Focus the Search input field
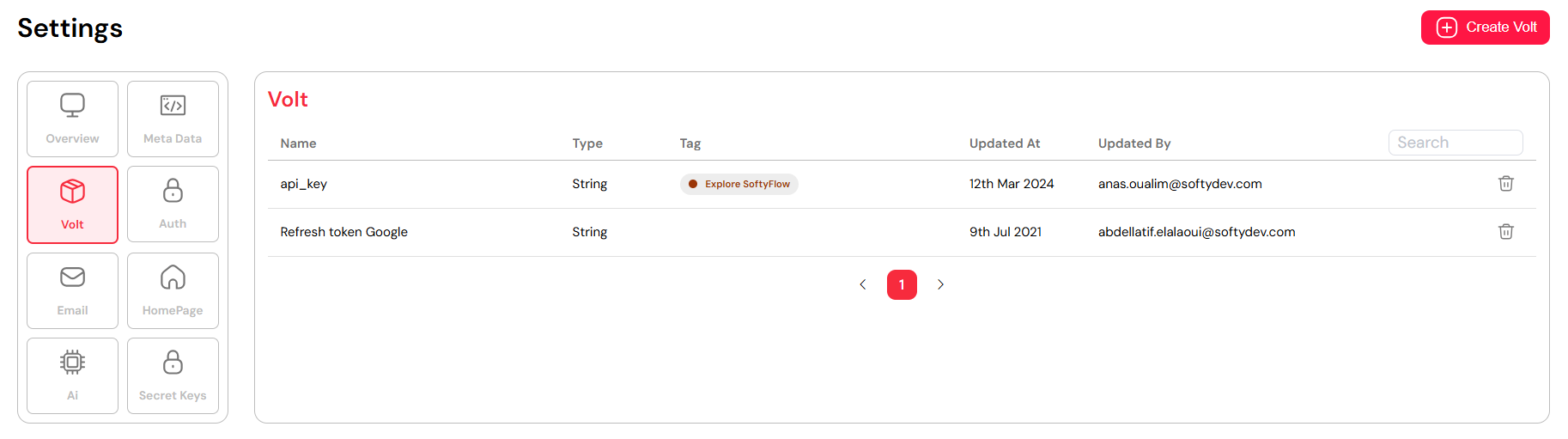Screen dimensions: 1568x439 (x=1456, y=143)
